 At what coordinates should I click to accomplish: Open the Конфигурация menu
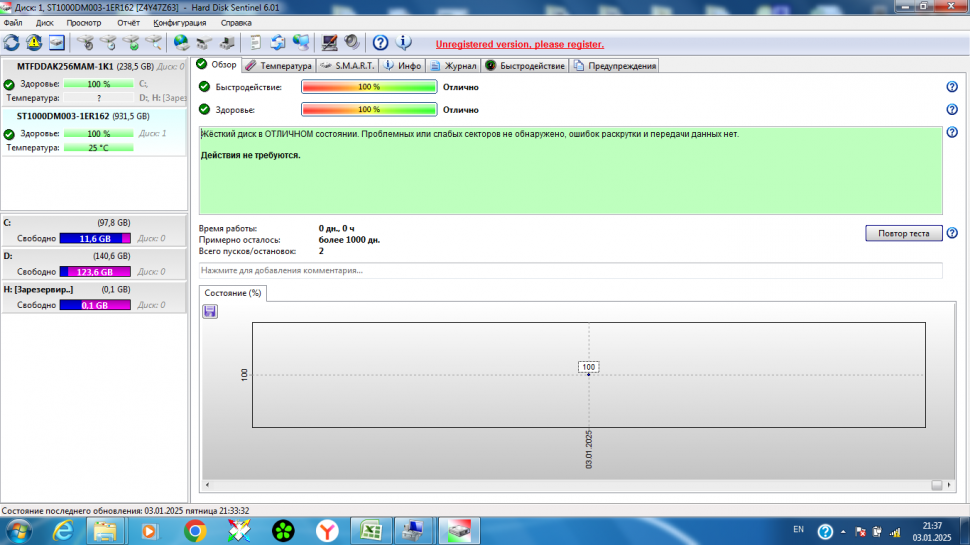pyautogui.click(x=179, y=23)
